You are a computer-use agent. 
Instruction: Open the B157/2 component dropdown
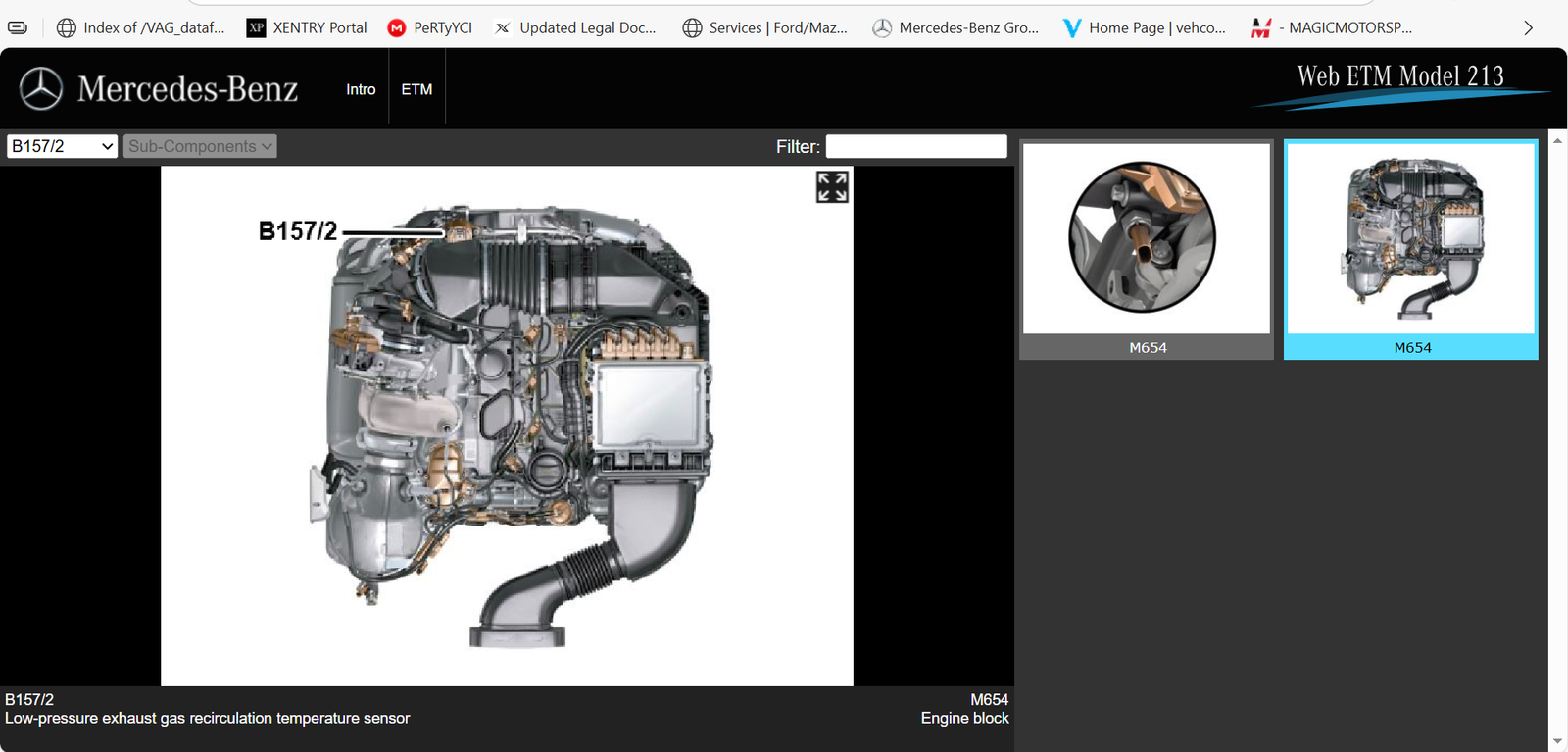[62, 146]
